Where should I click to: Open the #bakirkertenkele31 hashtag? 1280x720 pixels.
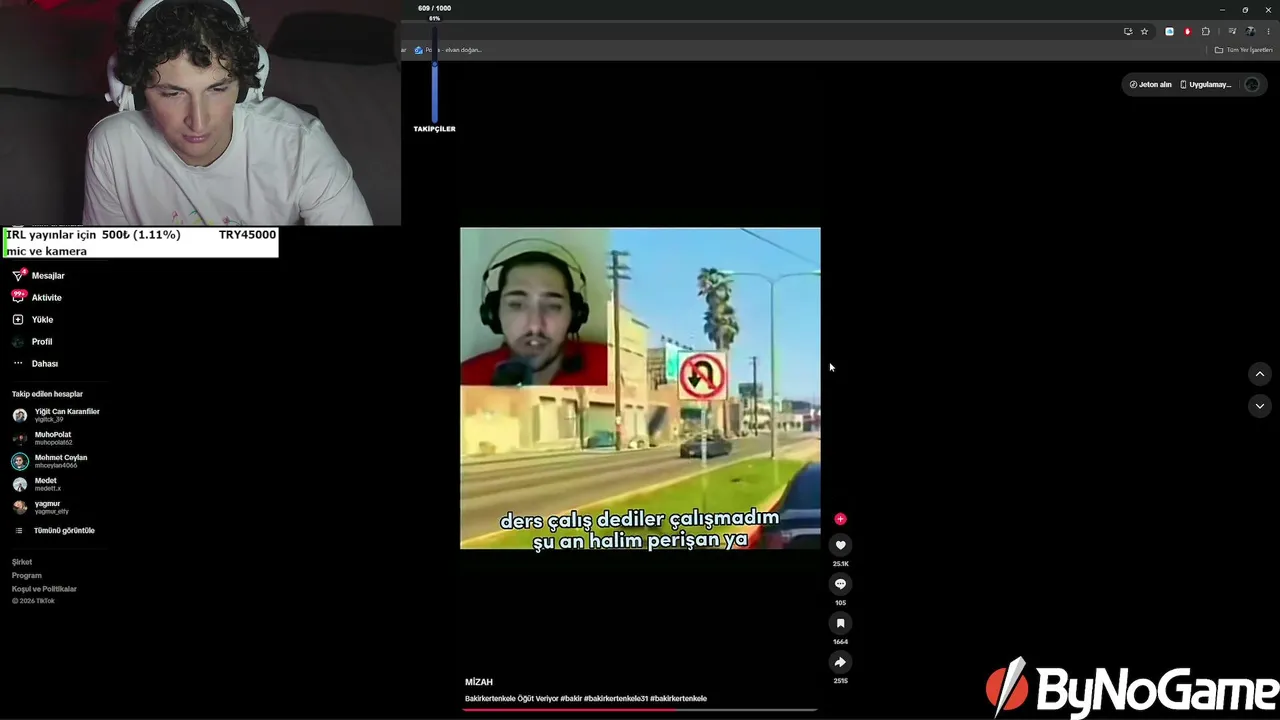pos(616,698)
